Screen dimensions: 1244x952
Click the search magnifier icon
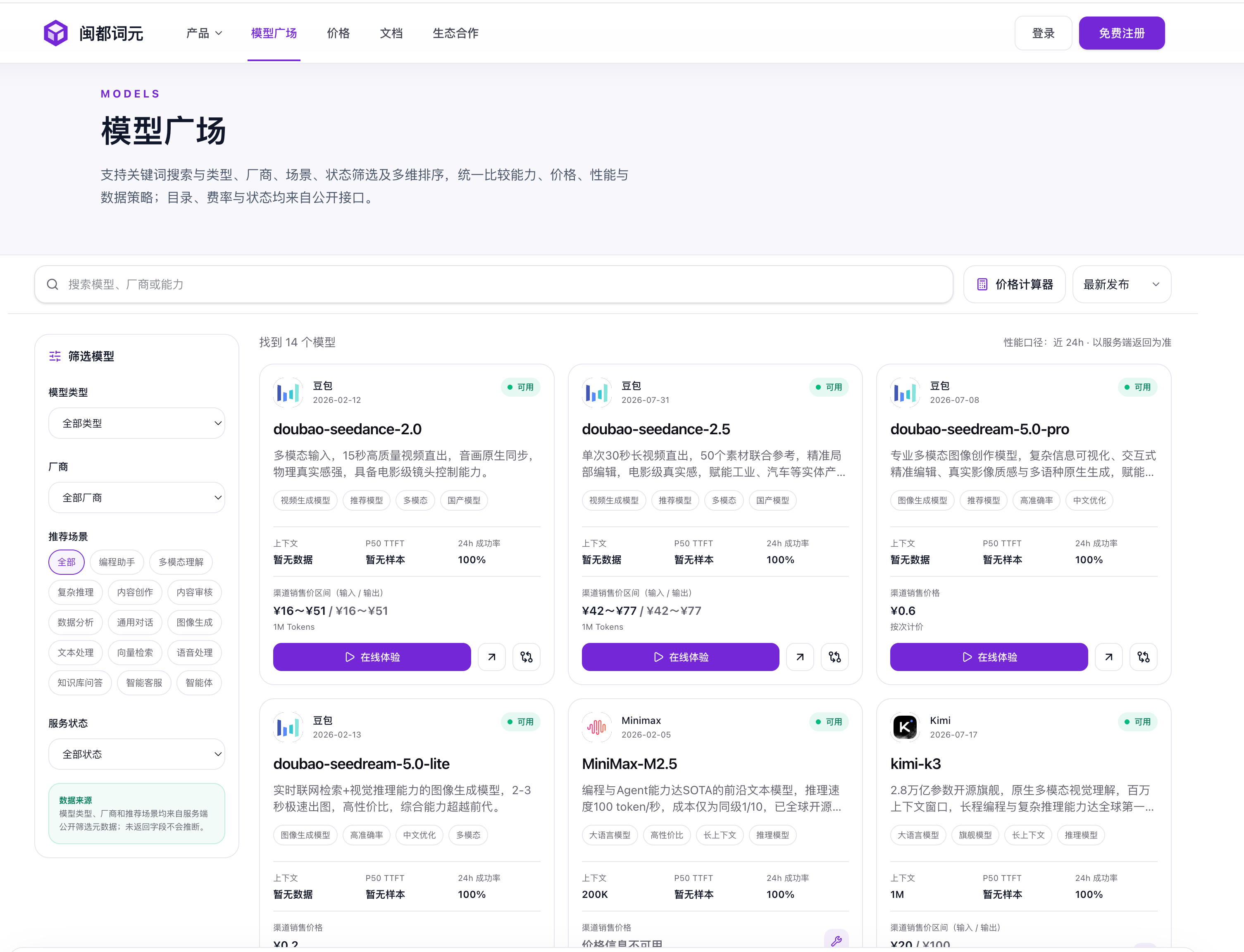[53, 284]
